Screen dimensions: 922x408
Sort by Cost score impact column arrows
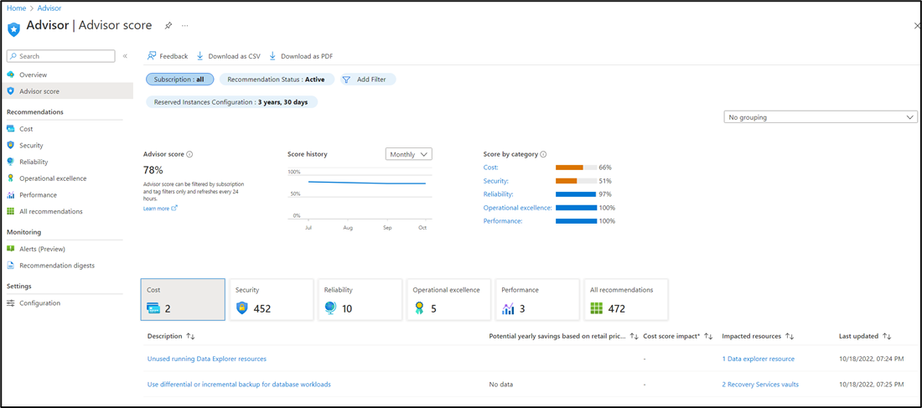(708, 336)
